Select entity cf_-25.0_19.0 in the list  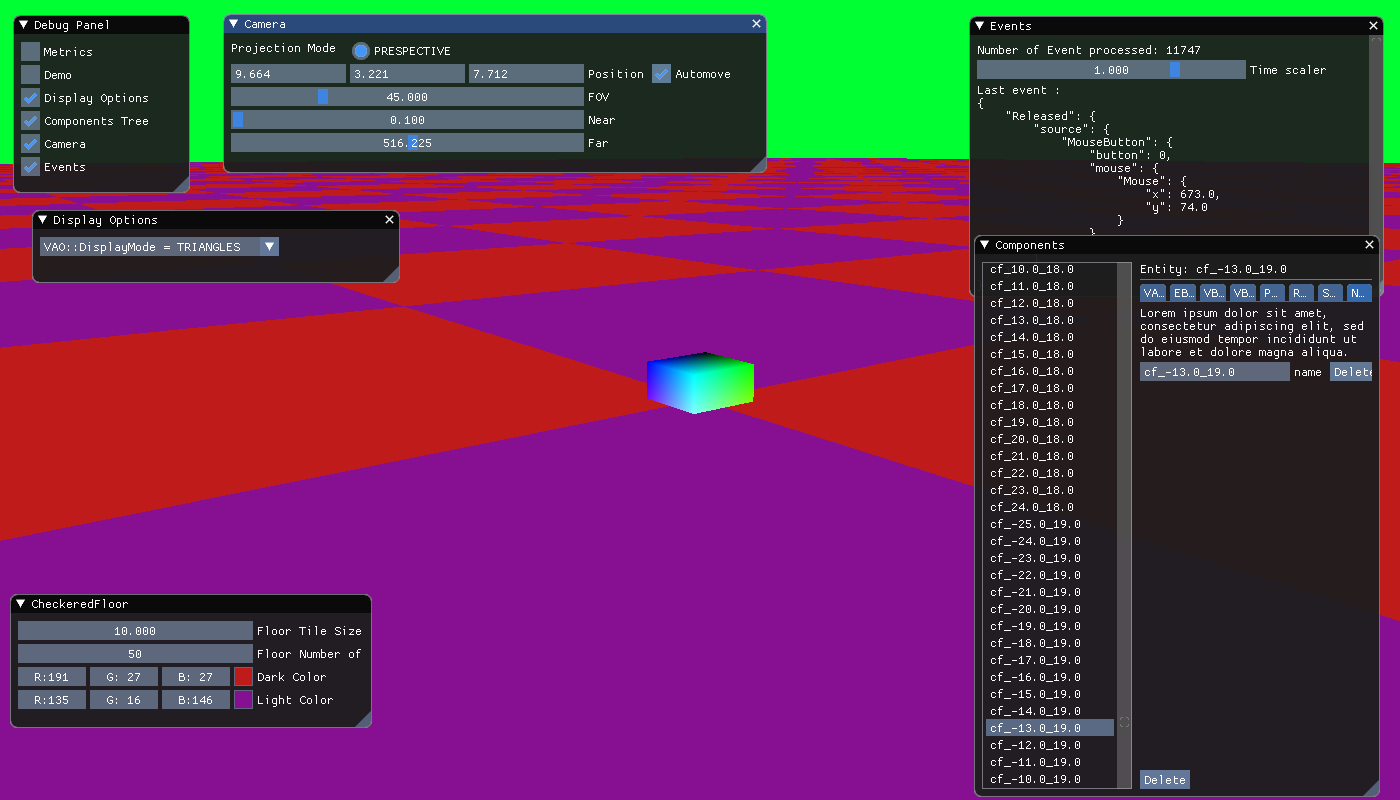(x=1050, y=524)
